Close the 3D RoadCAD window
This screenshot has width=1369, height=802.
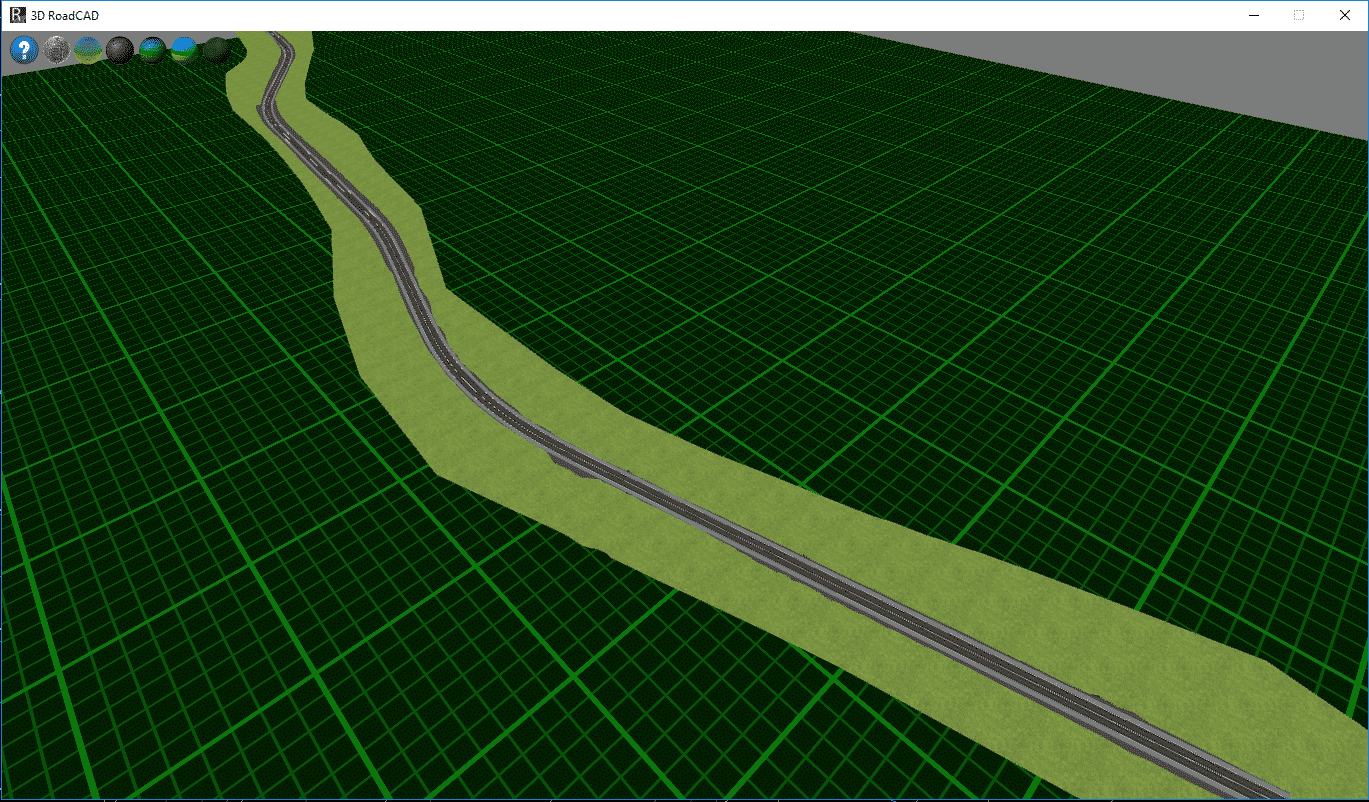(x=1344, y=15)
